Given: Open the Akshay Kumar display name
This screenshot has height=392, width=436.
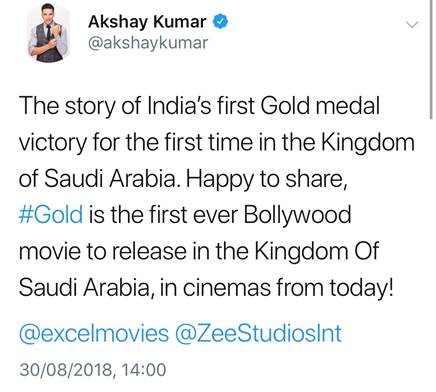Looking at the screenshot, I should pyautogui.click(x=147, y=22).
